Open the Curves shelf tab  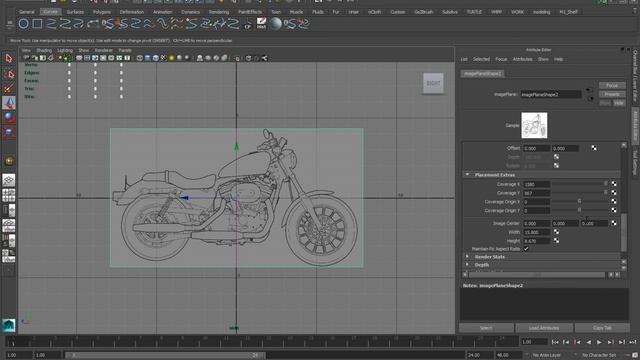51,12
